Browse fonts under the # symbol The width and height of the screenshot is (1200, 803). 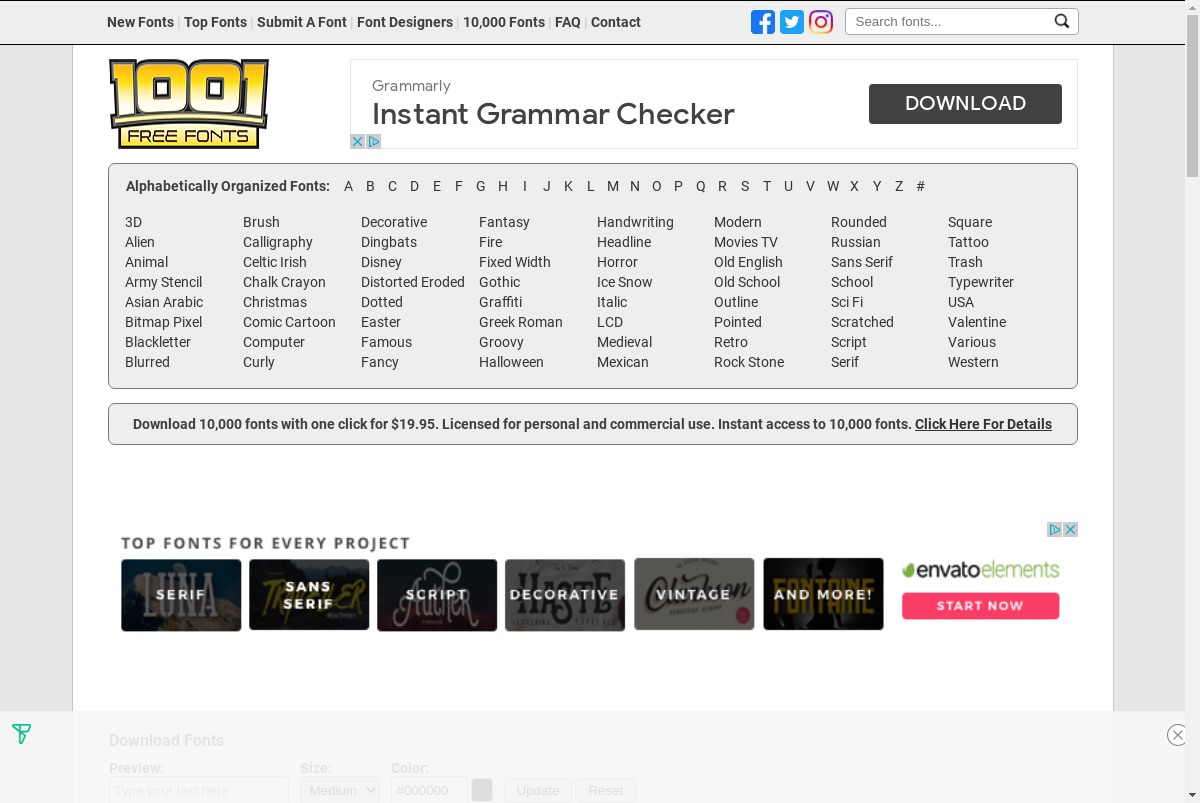click(920, 186)
